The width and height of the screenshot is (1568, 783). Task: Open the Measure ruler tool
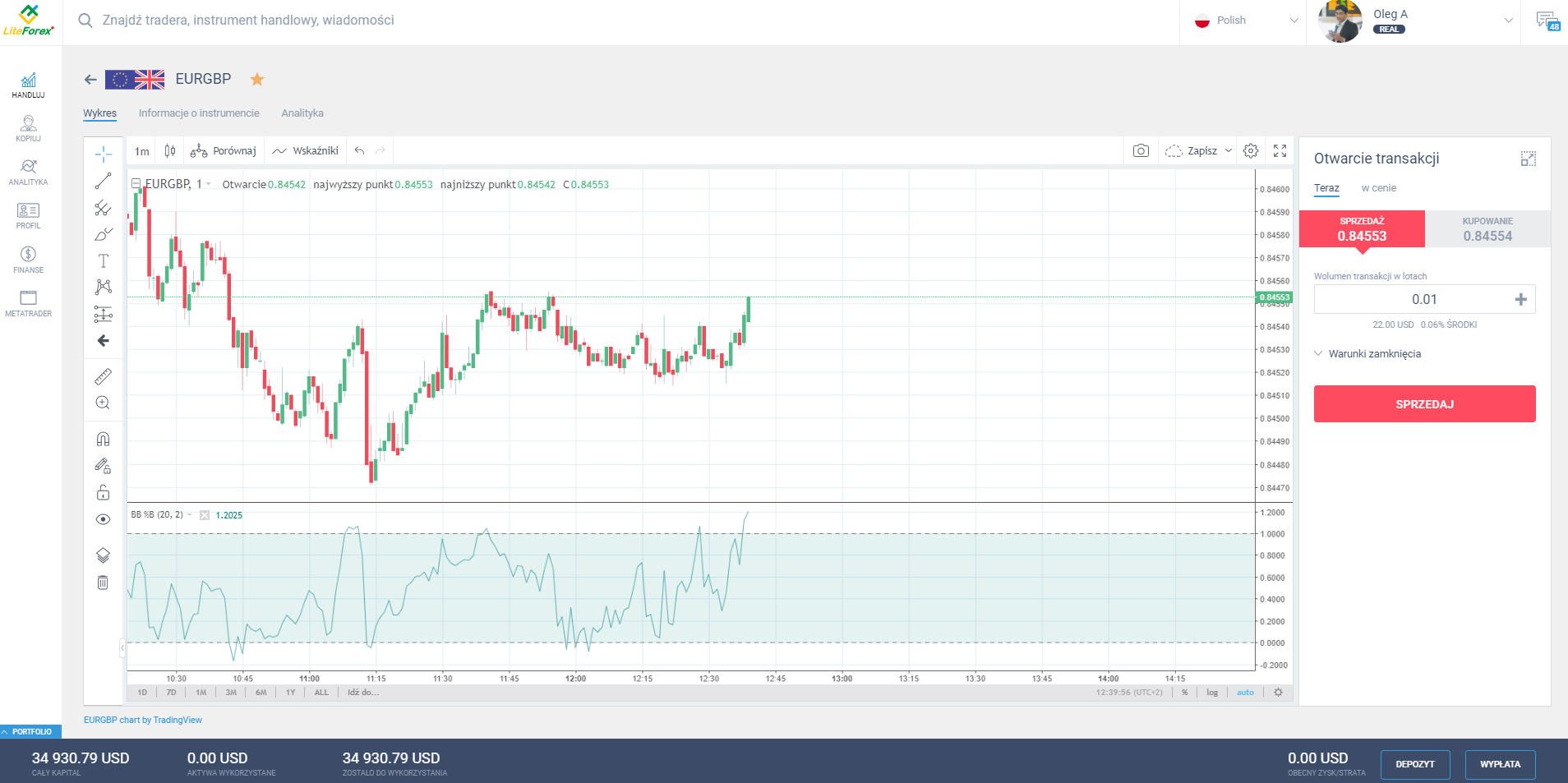pyautogui.click(x=103, y=376)
